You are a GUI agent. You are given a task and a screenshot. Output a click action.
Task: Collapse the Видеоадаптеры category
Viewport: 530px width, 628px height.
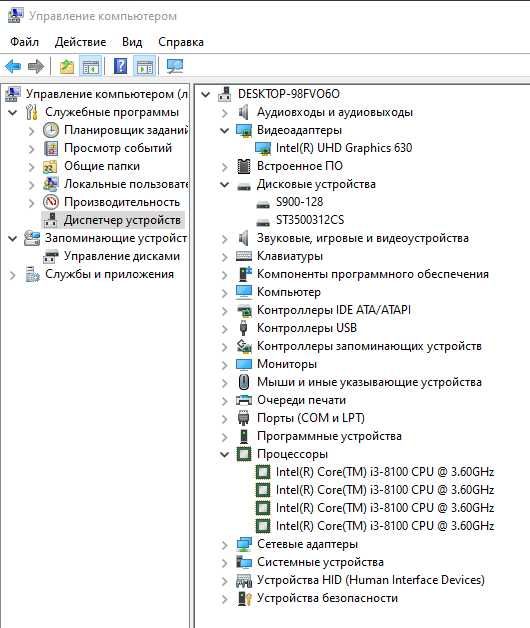pyautogui.click(x=225, y=130)
